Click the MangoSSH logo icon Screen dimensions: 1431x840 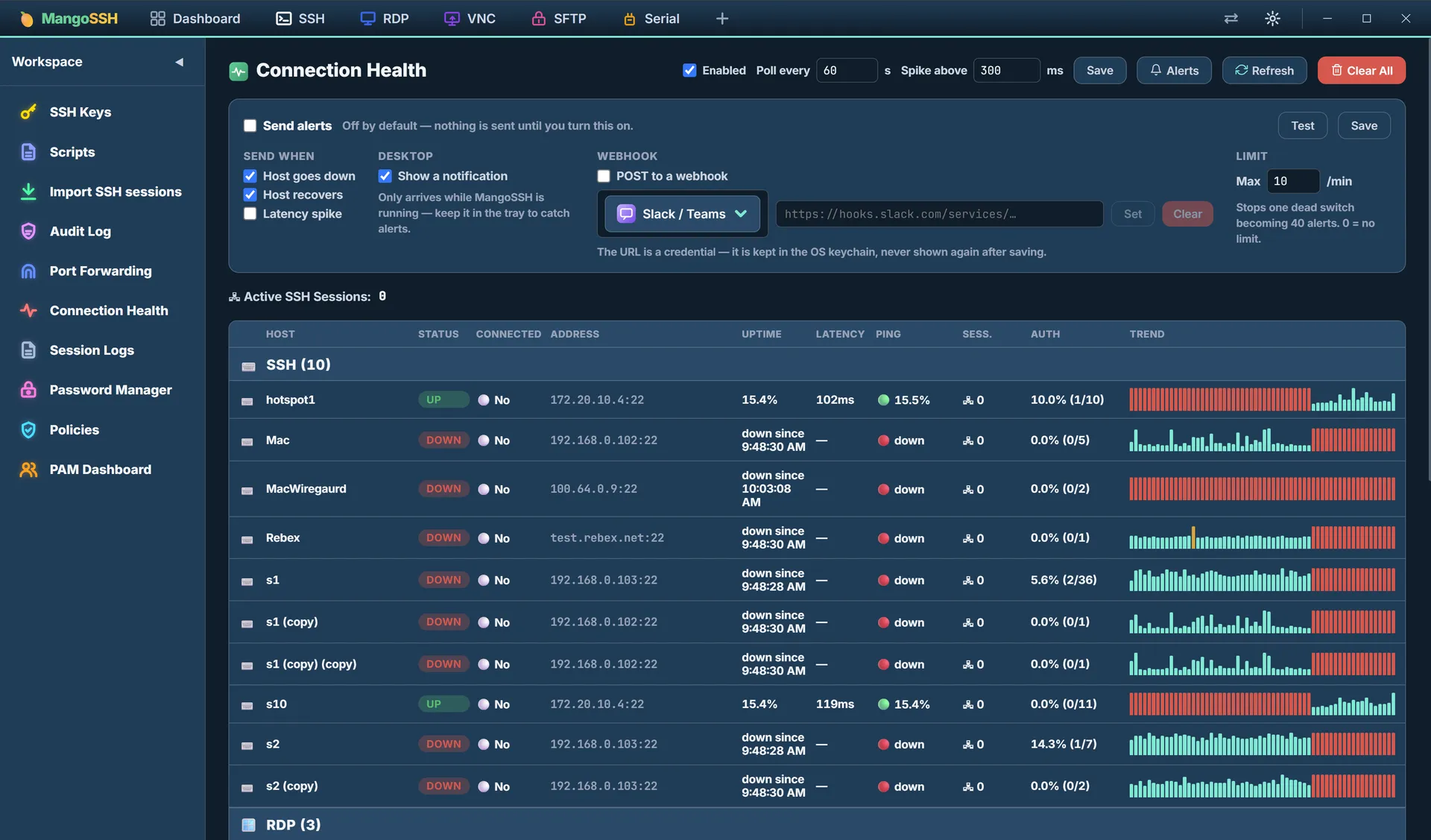(x=26, y=19)
